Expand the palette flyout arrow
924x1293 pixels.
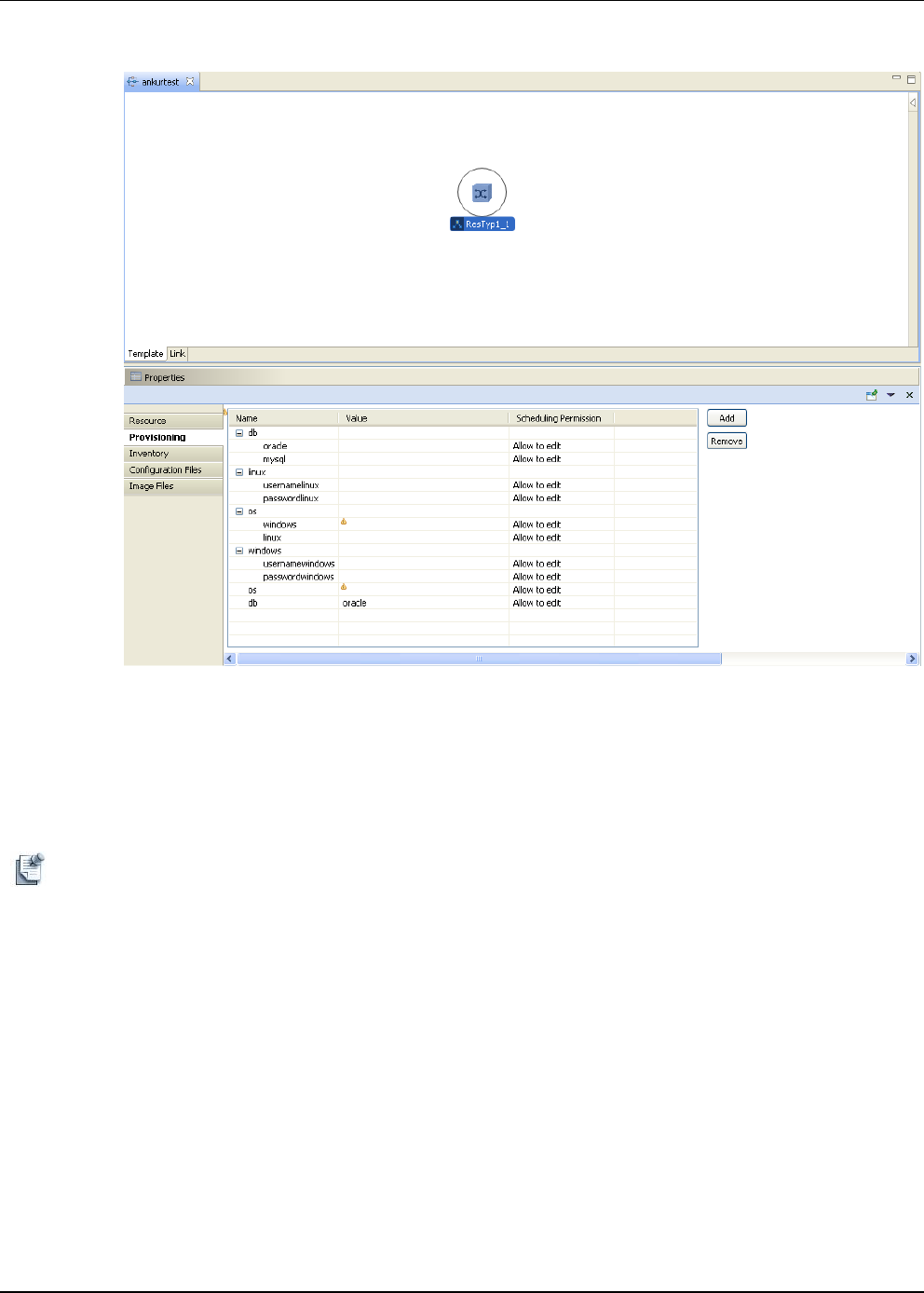(913, 102)
